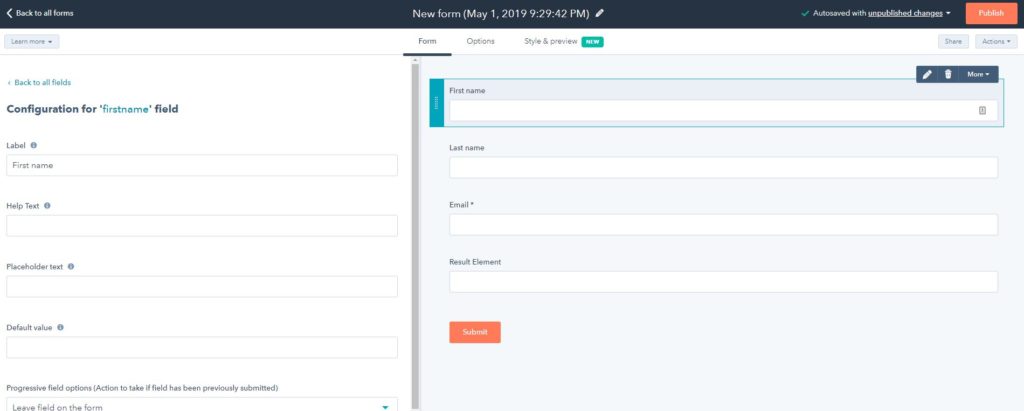
Task: Click the Help Text info icon
Action: point(47,206)
